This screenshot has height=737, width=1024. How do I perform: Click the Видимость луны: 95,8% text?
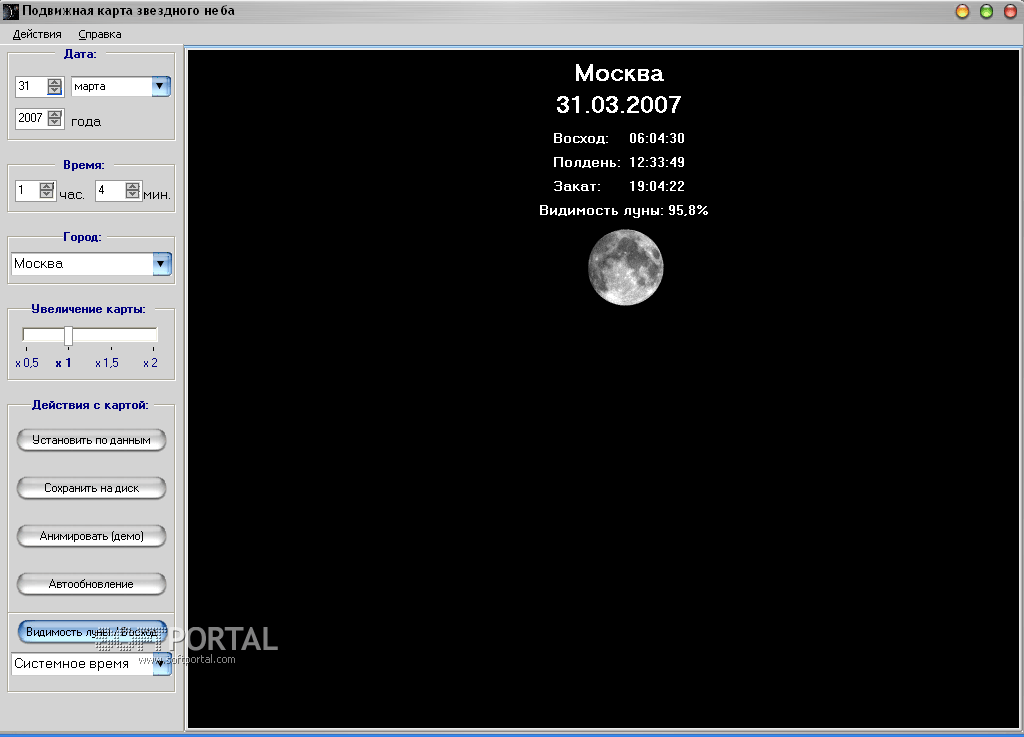[624, 210]
